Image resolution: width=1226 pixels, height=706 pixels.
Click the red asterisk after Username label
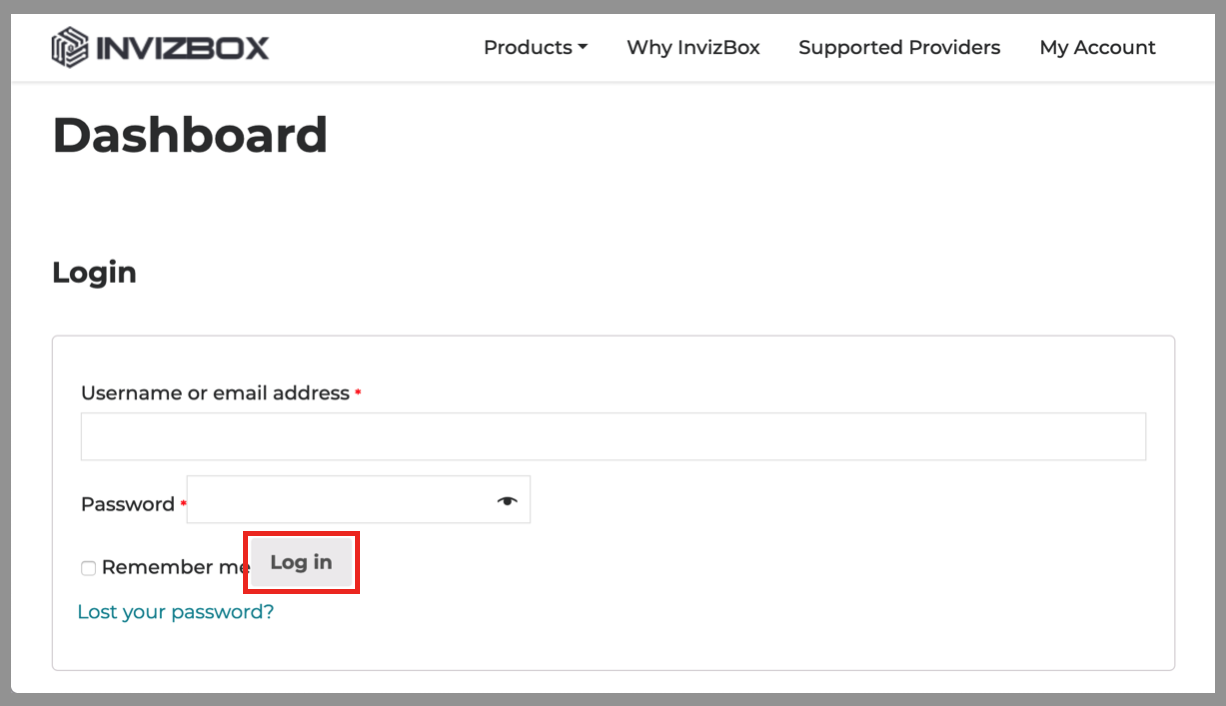[358, 394]
